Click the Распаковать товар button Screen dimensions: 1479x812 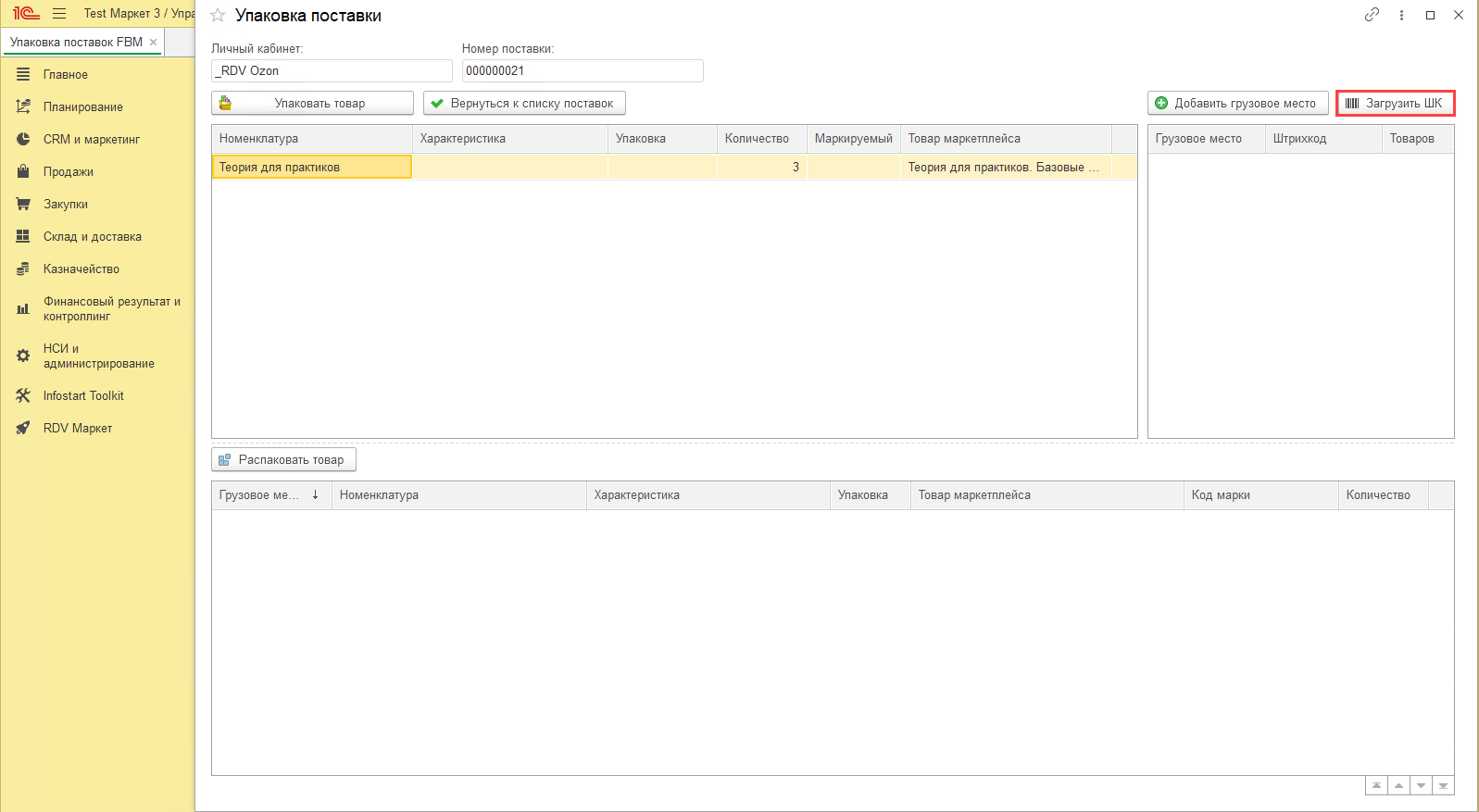pos(283,460)
